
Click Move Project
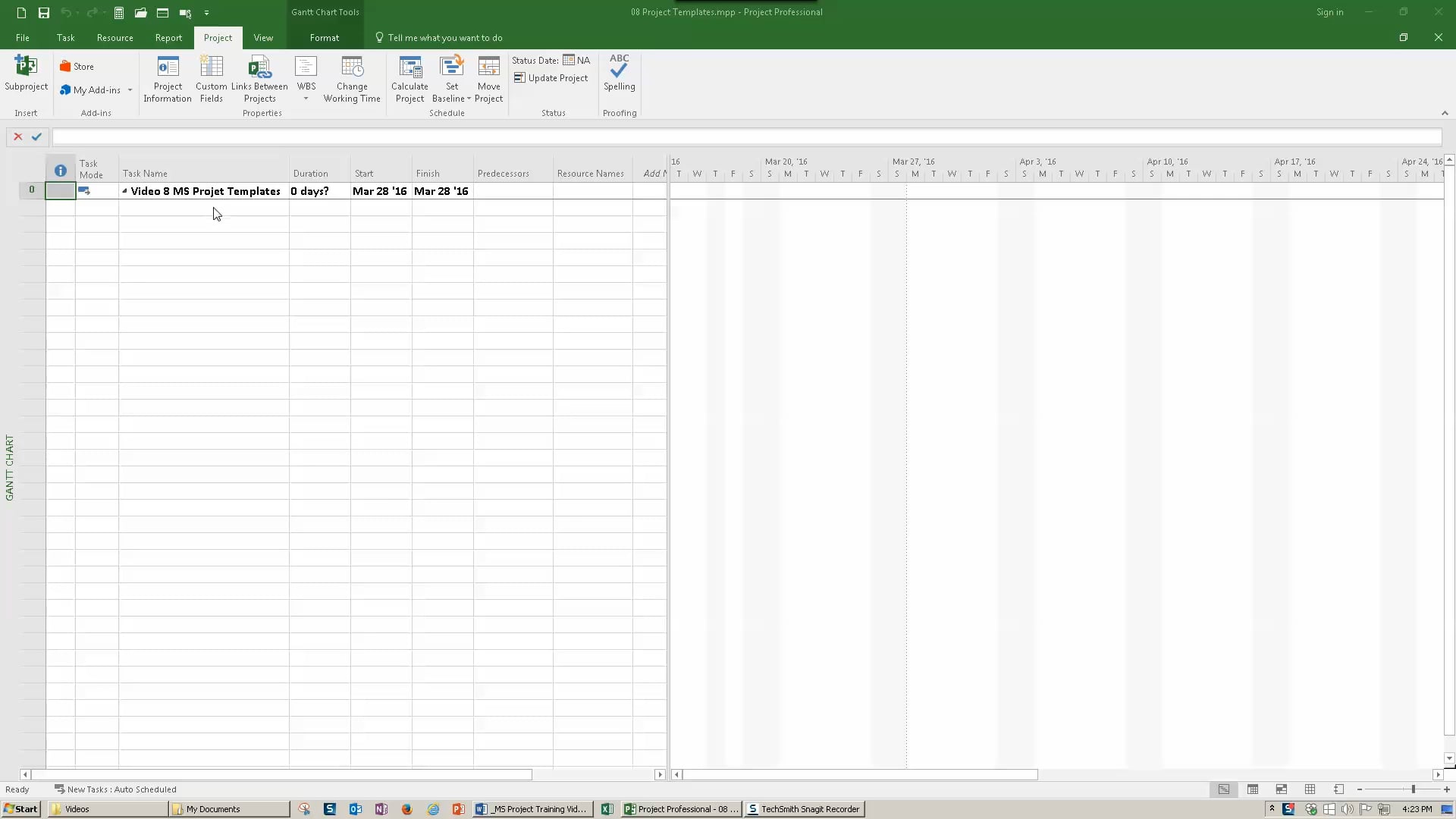(489, 79)
